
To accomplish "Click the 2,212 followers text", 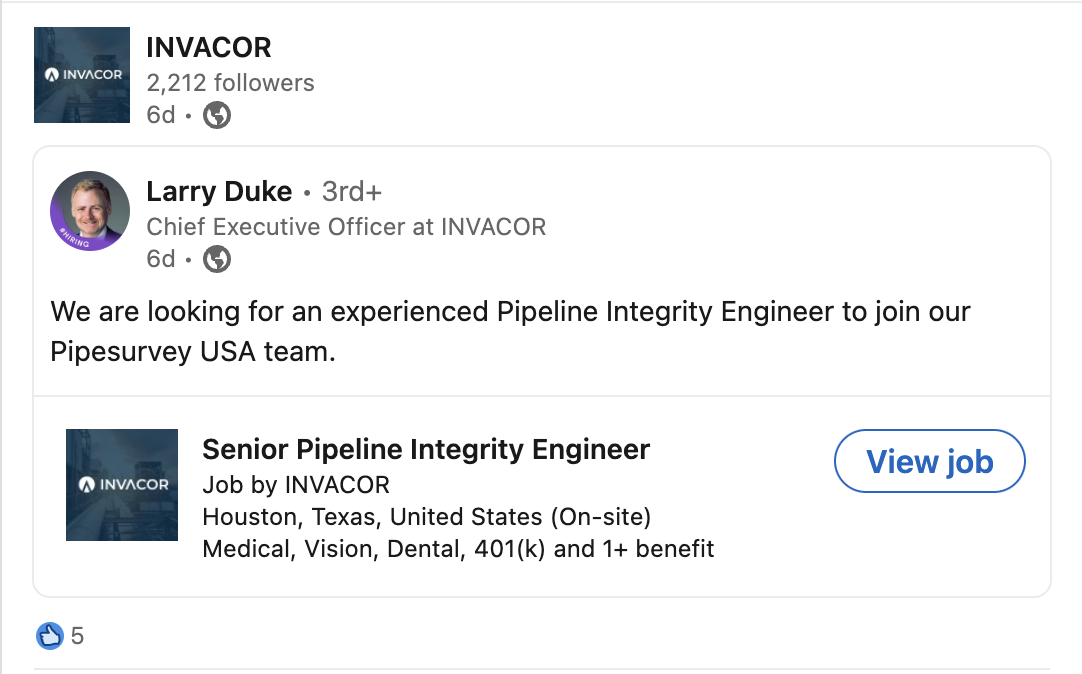I will pyautogui.click(x=230, y=83).
